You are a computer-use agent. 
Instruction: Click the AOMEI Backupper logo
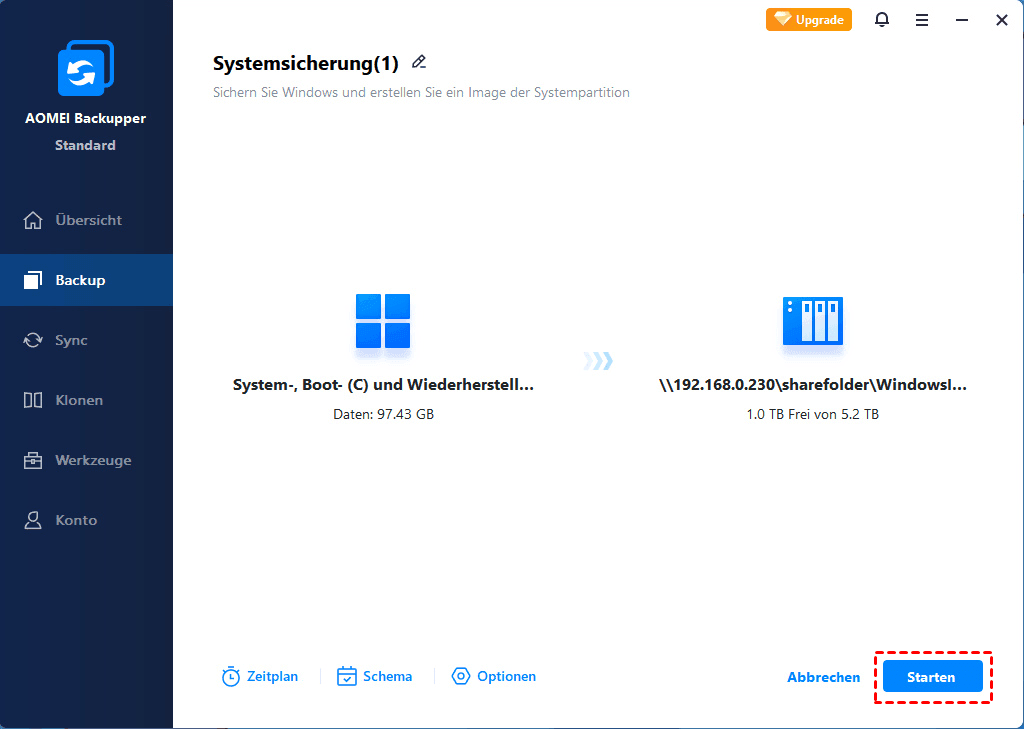click(x=86, y=67)
